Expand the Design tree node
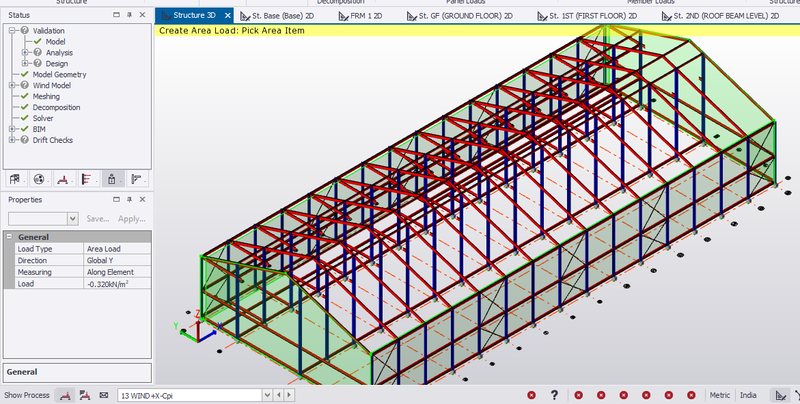Screen dimensions: 800x404 (x=24, y=63)
